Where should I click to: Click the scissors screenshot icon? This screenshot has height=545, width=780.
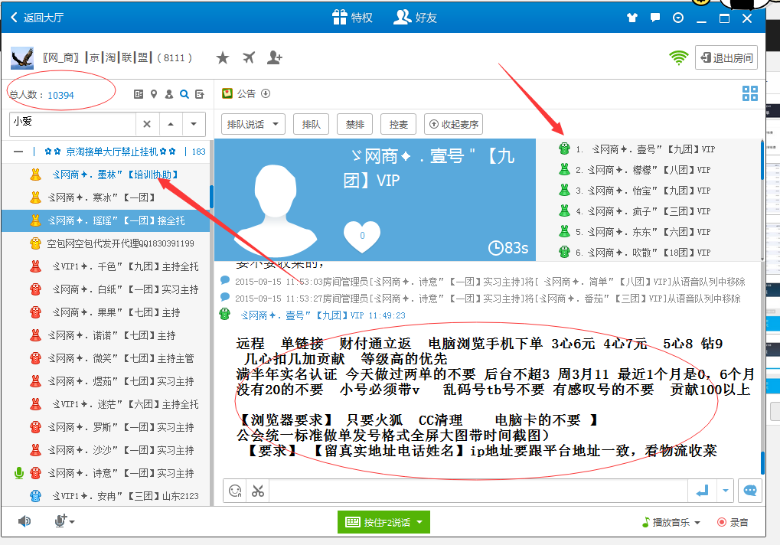pyautogui.click(x=258, y=490)
